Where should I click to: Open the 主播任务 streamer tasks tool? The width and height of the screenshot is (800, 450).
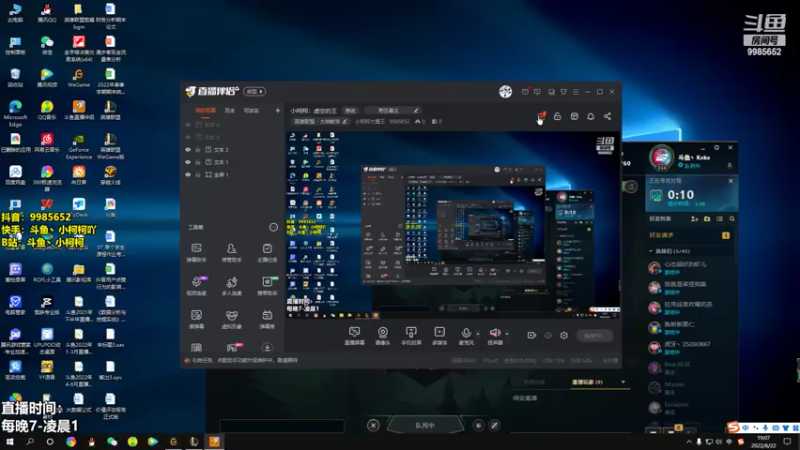click(x=267, y=252)
